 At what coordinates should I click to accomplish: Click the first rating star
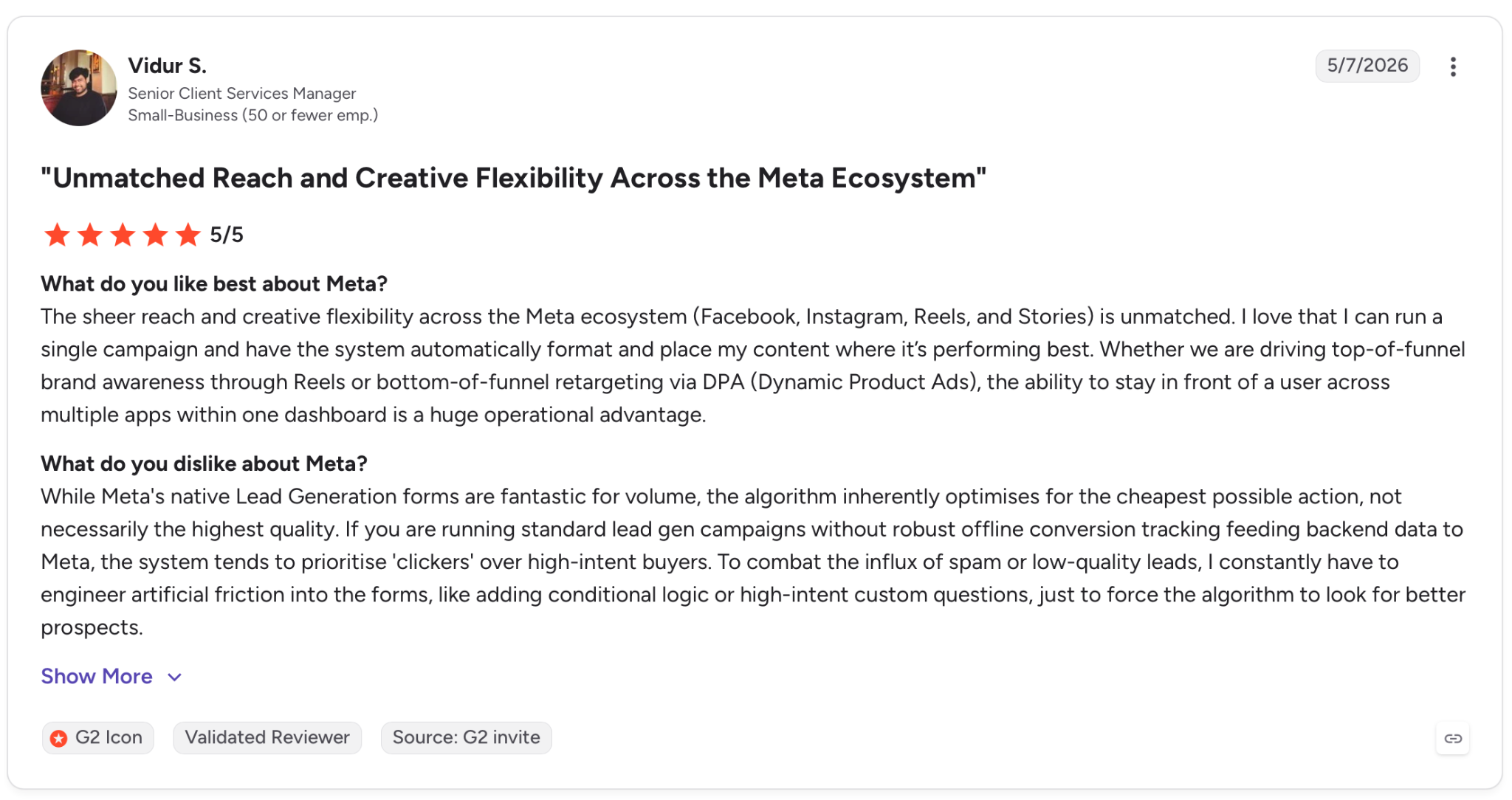57,235
